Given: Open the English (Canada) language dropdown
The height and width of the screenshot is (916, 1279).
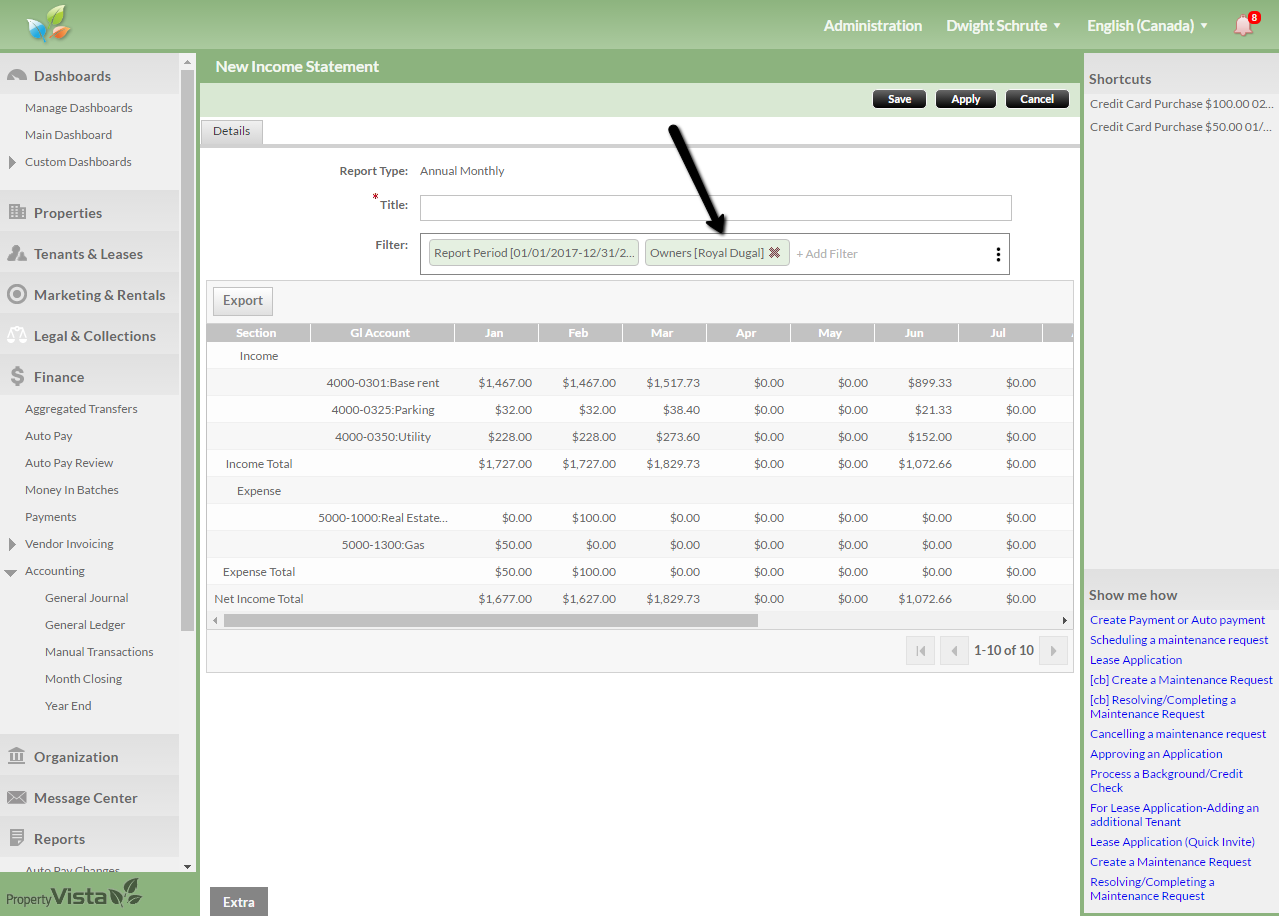Looking at the screenshot, I should pyautogui.click(x=1147, y=26).
